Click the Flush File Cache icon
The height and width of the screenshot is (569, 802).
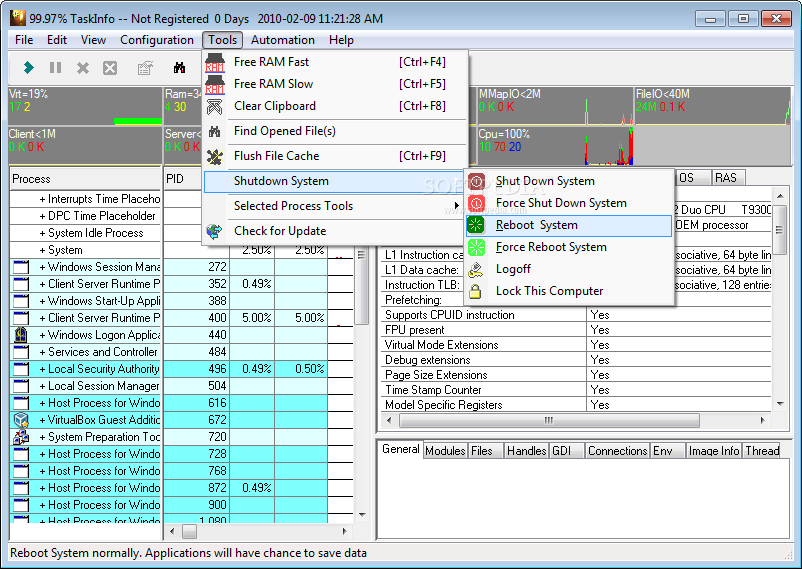[215, 157]
